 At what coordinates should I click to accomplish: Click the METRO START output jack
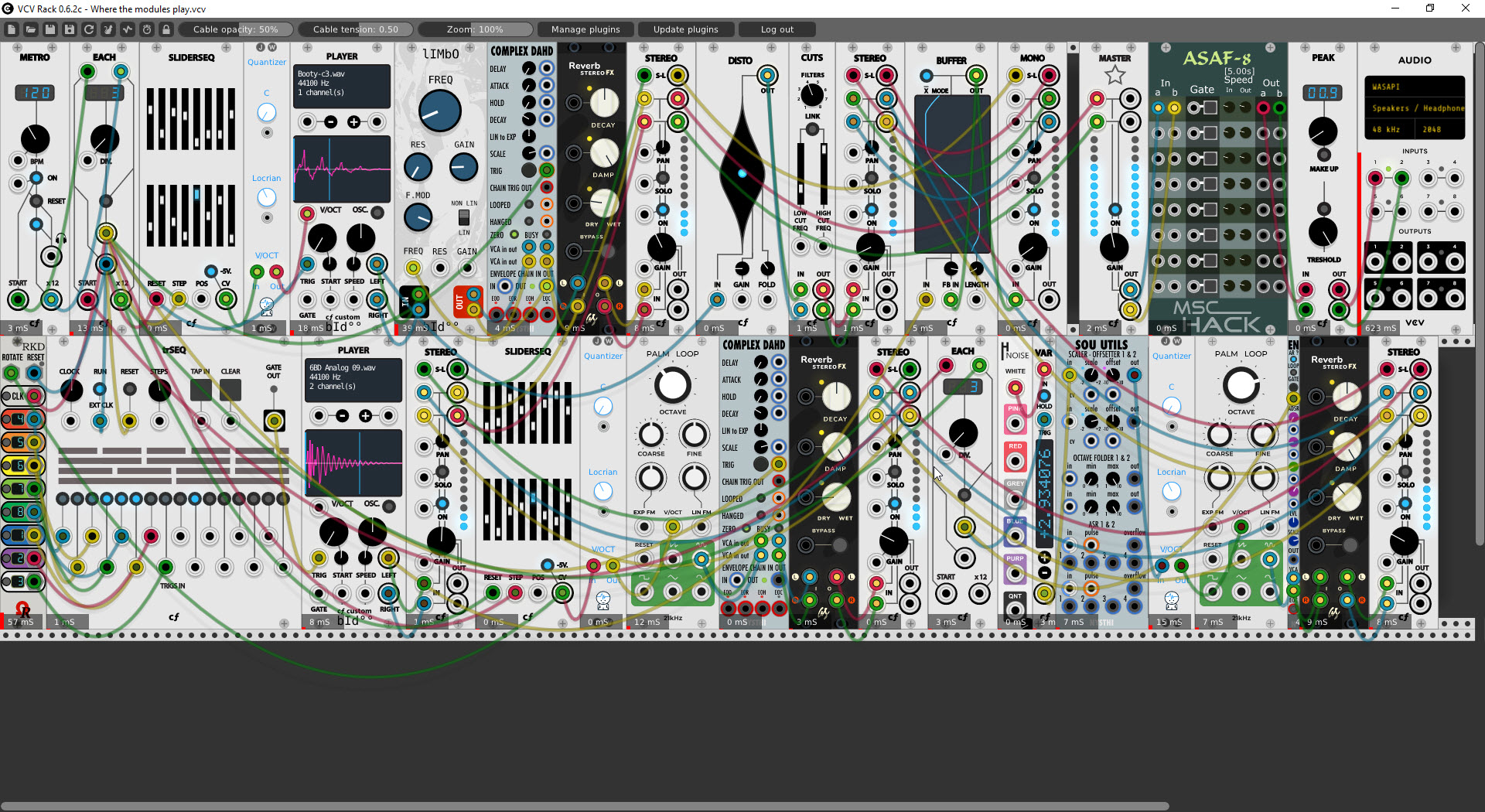point(18,299)
